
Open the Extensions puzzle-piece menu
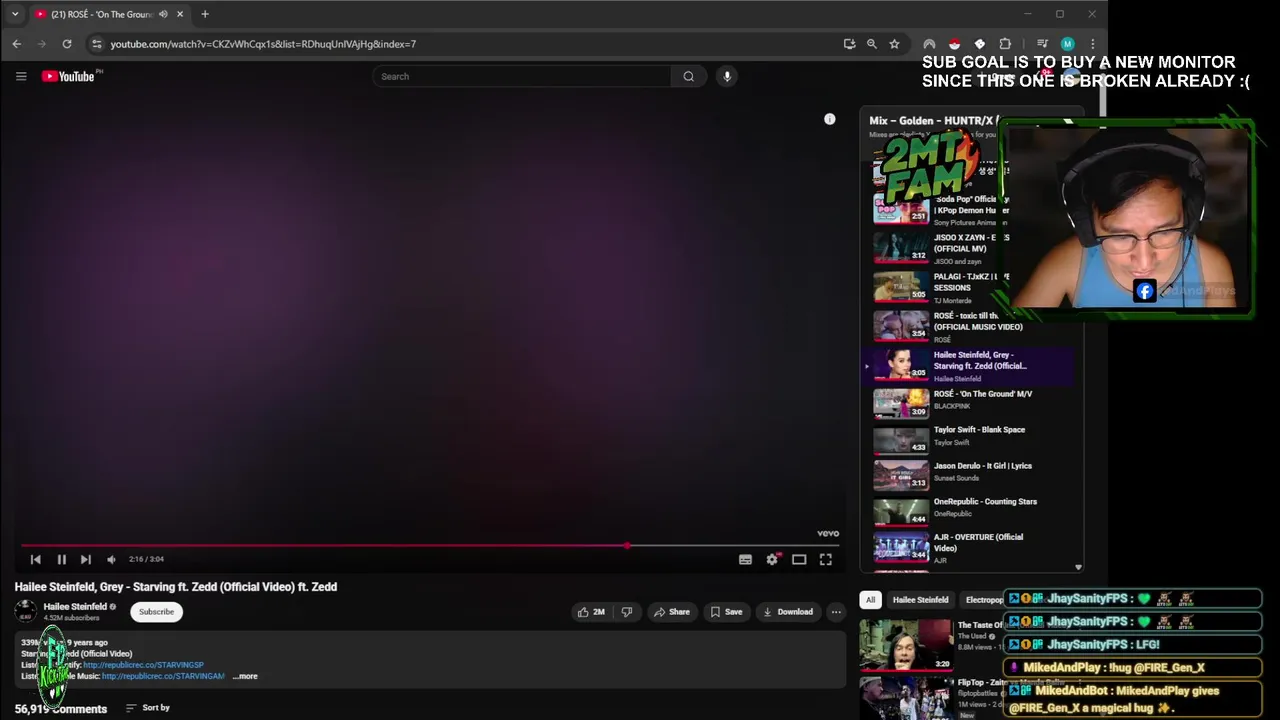click(1005, 44)
